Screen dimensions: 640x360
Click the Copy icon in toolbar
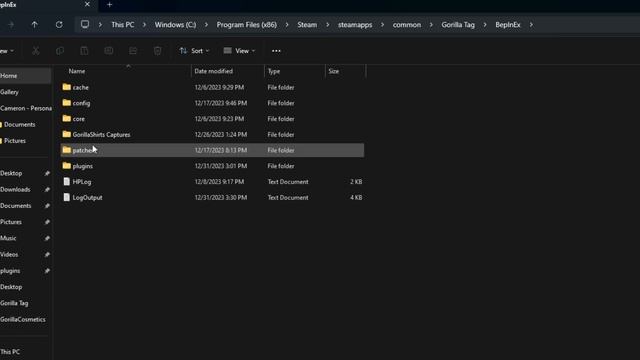(x=60, y=51)
